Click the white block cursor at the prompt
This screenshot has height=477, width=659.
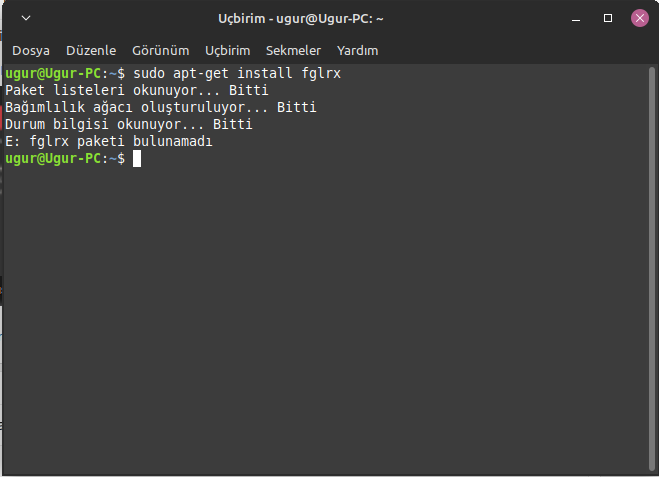(x=137, y=159)
